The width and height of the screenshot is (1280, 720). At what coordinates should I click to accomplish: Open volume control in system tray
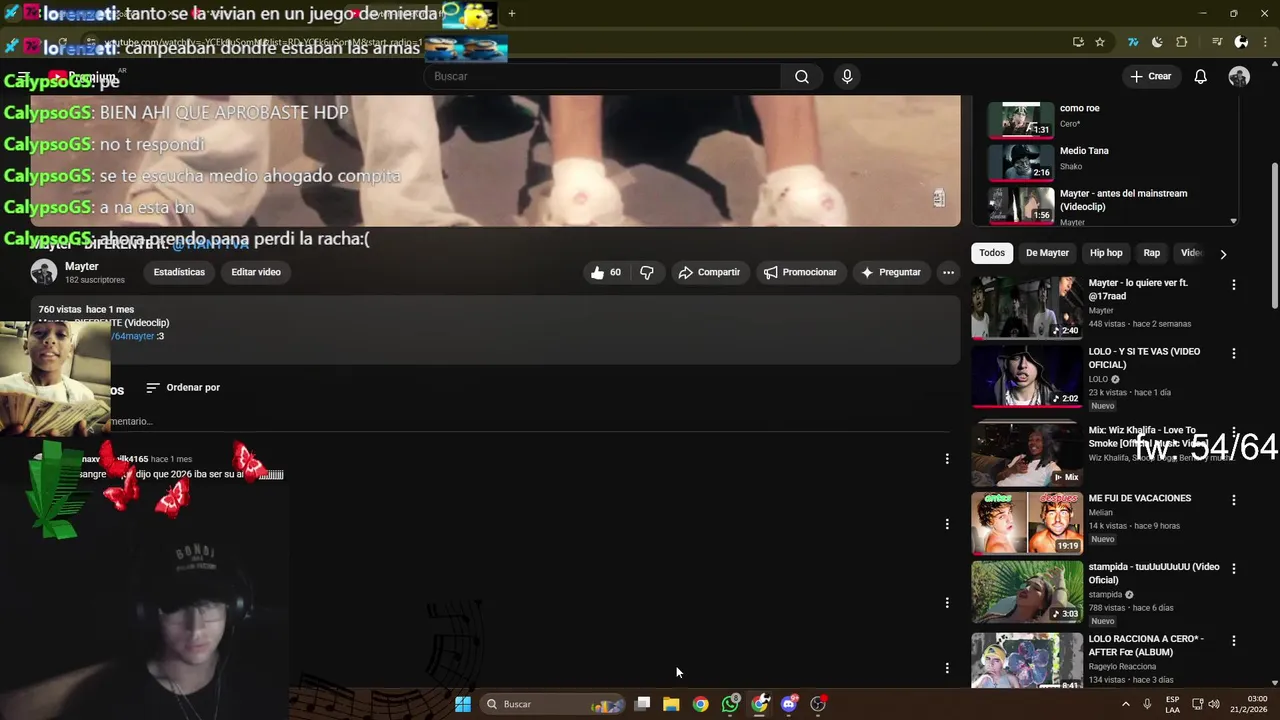click(1215, 704)
